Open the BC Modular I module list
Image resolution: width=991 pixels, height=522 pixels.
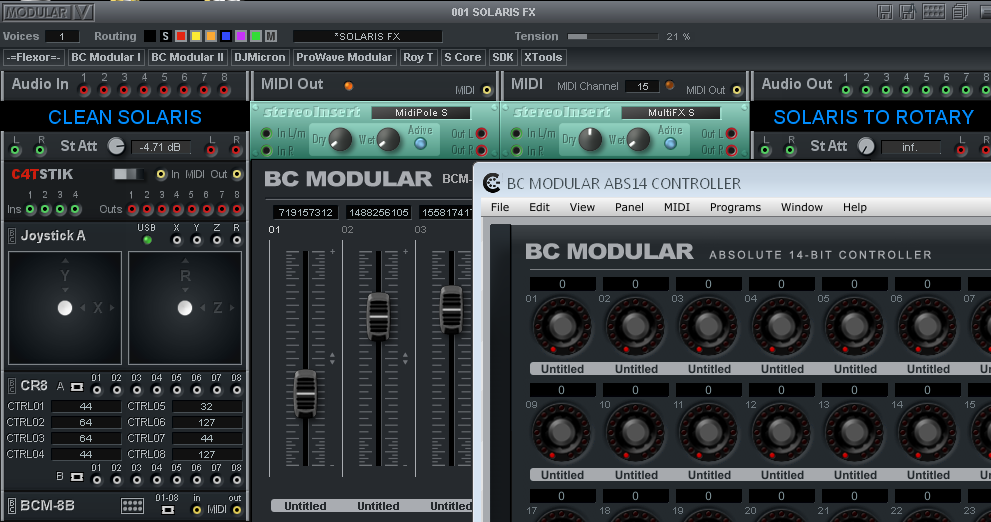pos(106,57)
